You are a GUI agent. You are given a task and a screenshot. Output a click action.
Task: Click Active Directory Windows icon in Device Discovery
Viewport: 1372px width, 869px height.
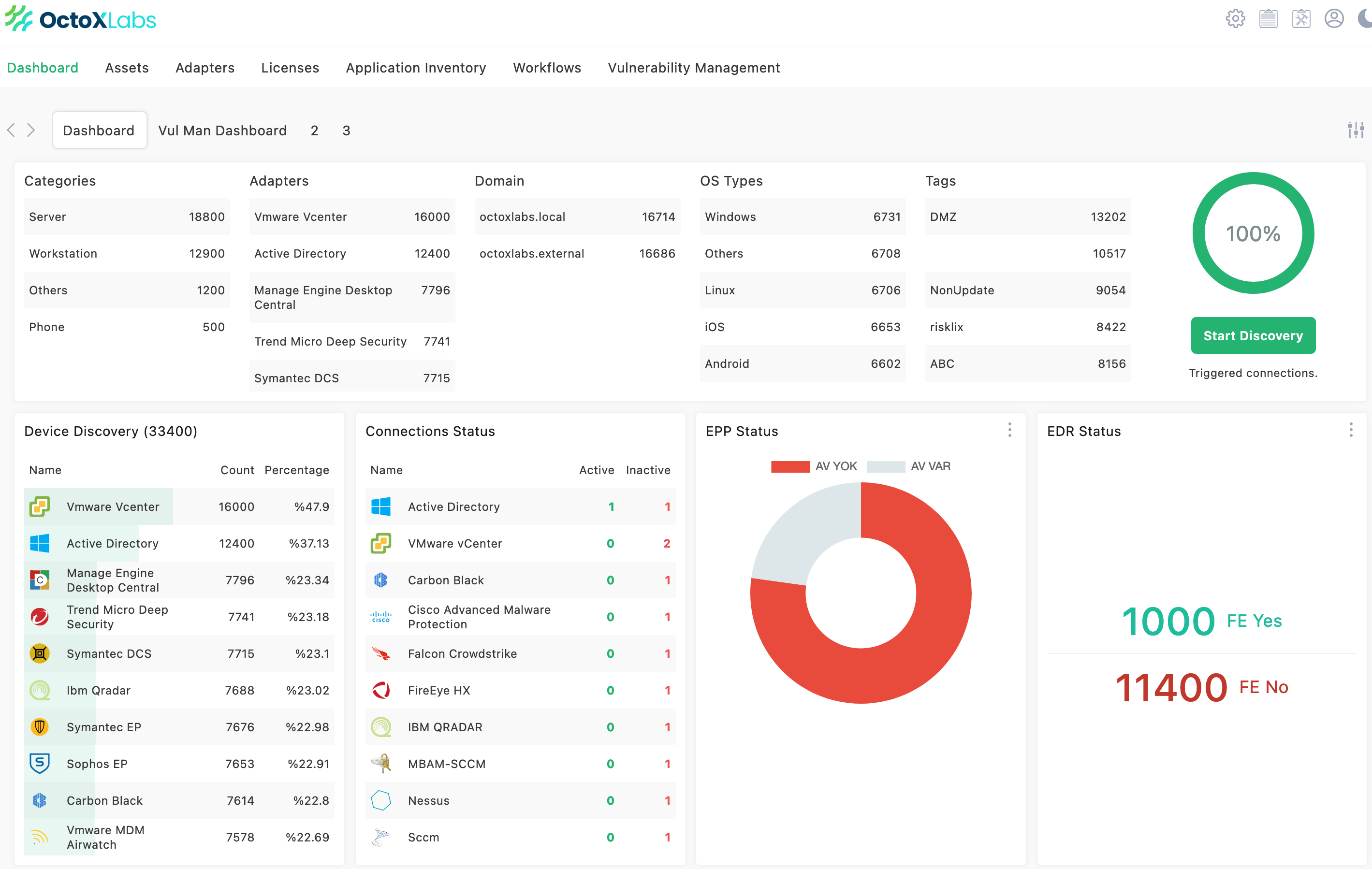coord(39,543)
